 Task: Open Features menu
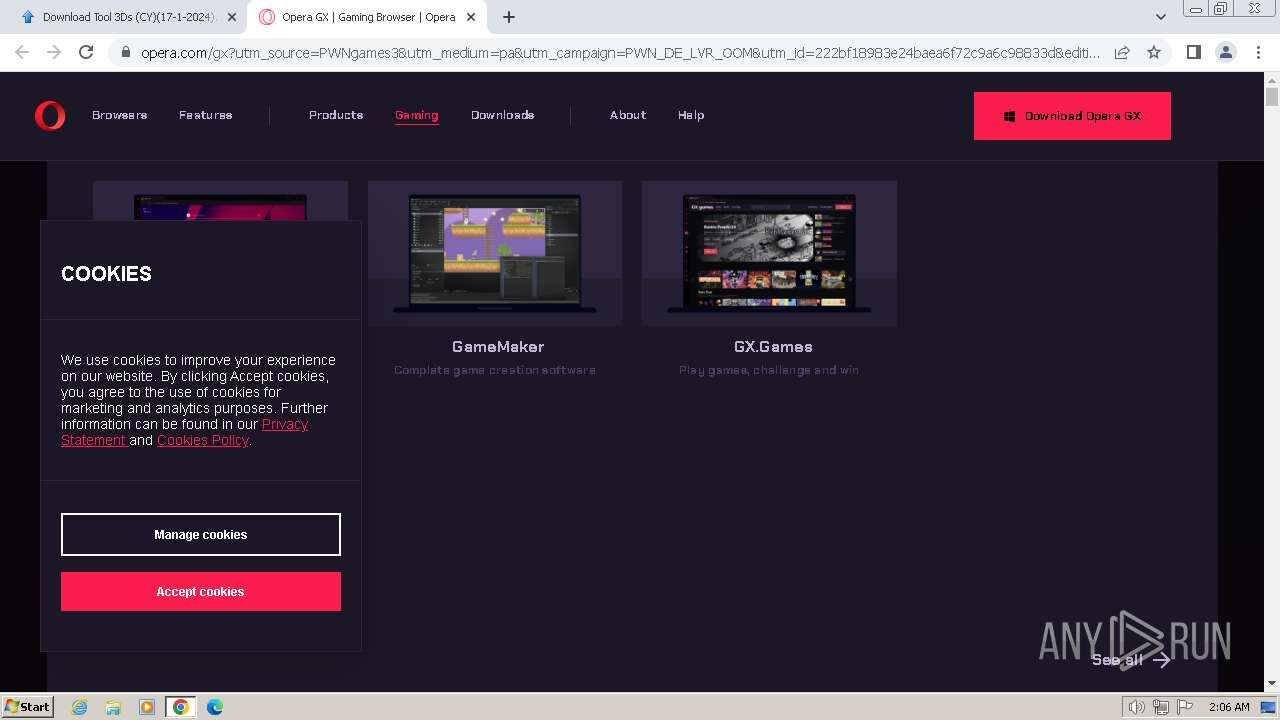click(x=206, y=115)
